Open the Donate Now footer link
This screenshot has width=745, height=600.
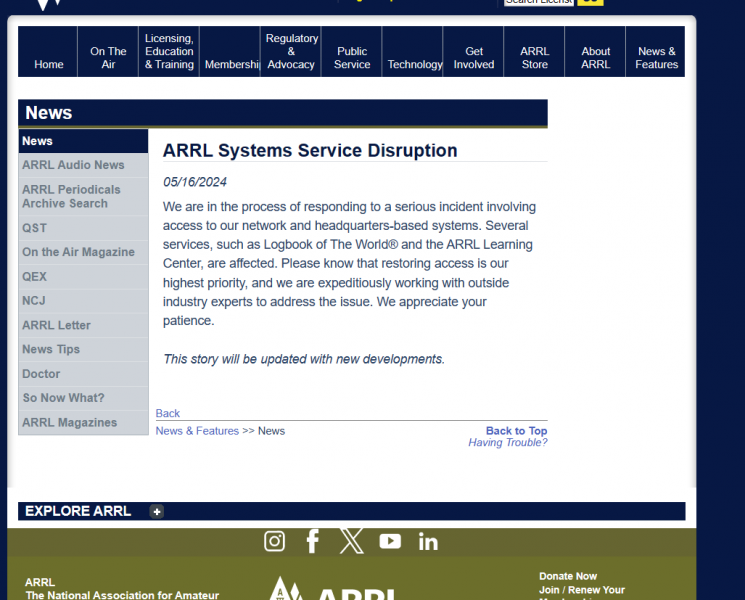(568, 576)
